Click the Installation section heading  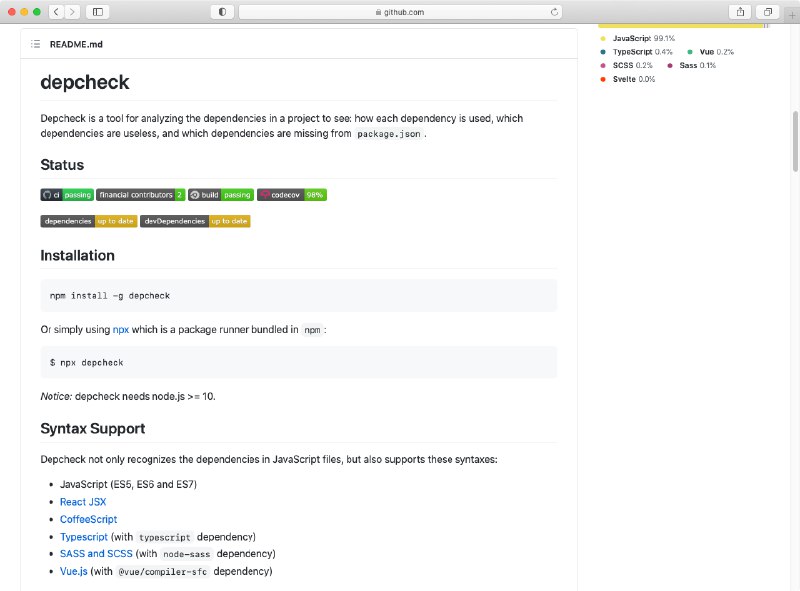coord(78,255)
